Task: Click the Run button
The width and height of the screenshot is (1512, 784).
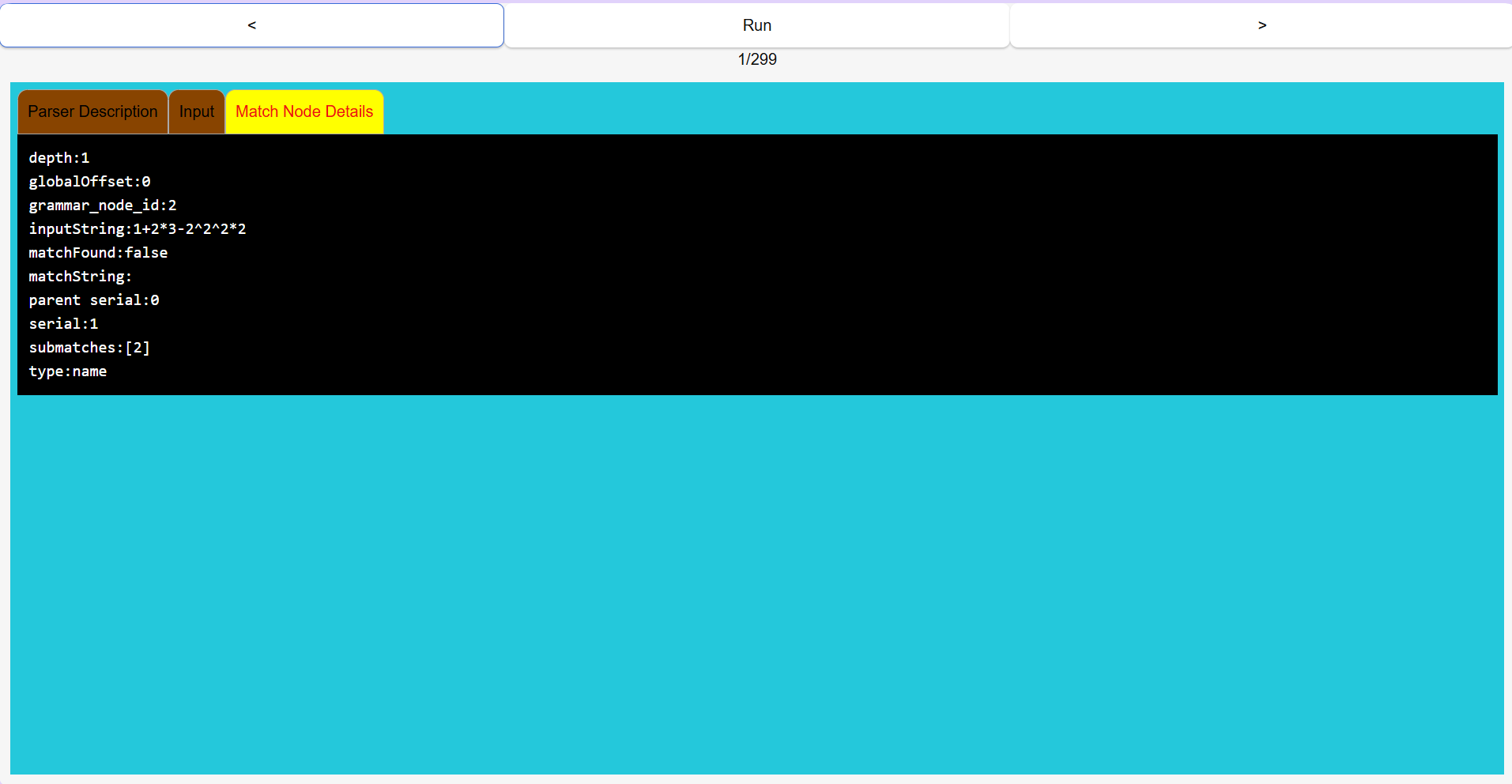Action: pos(756,24)
